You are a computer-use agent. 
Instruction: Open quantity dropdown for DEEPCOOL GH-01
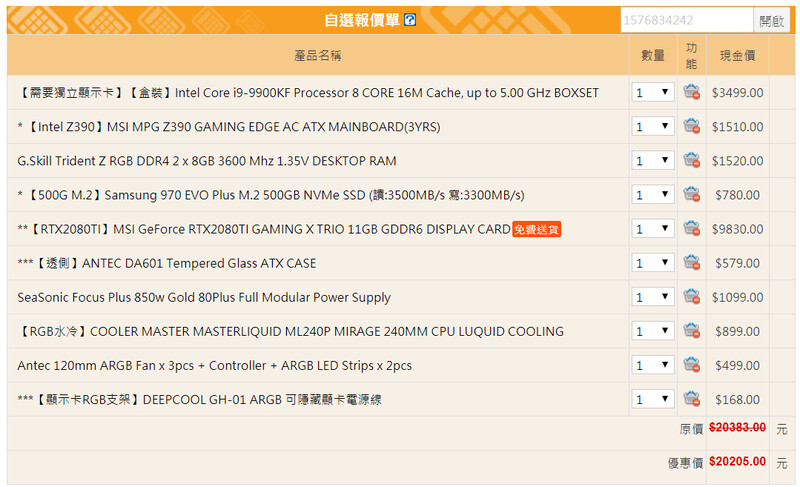coord(653,400)
